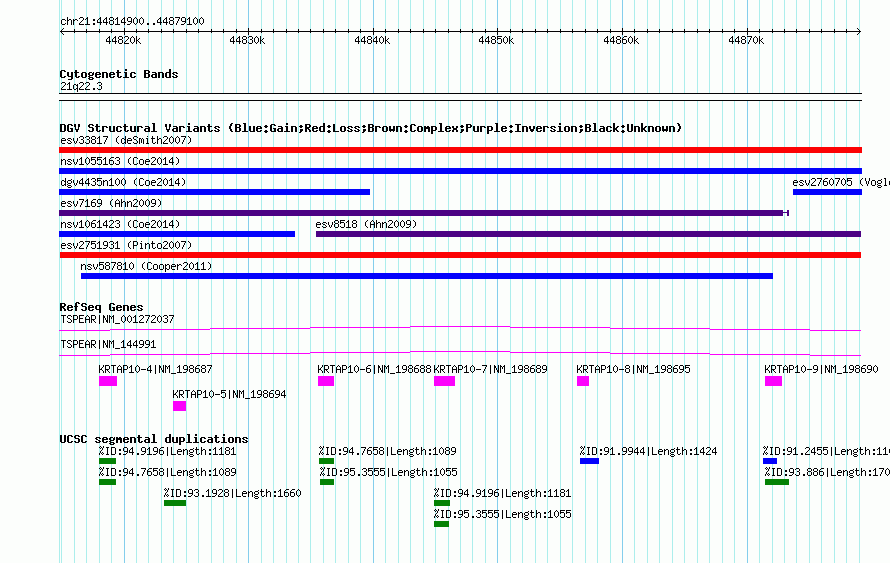Click the %ID:91.9944|Length:1424 label
The width and height of the screenshot is (890, 563).
[x=648, y=451]
